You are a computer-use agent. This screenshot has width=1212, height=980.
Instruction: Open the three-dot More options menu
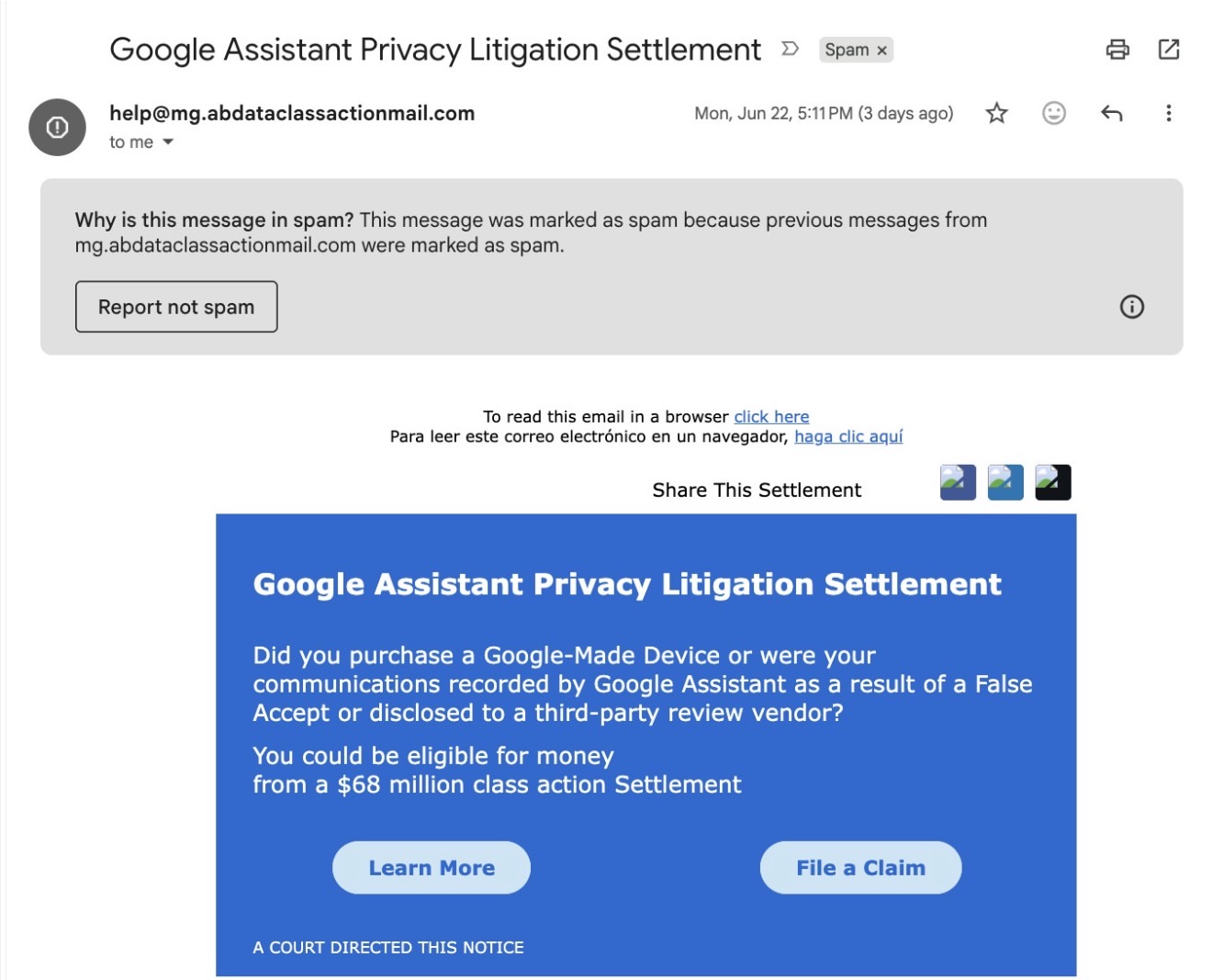coord(1168,113)
